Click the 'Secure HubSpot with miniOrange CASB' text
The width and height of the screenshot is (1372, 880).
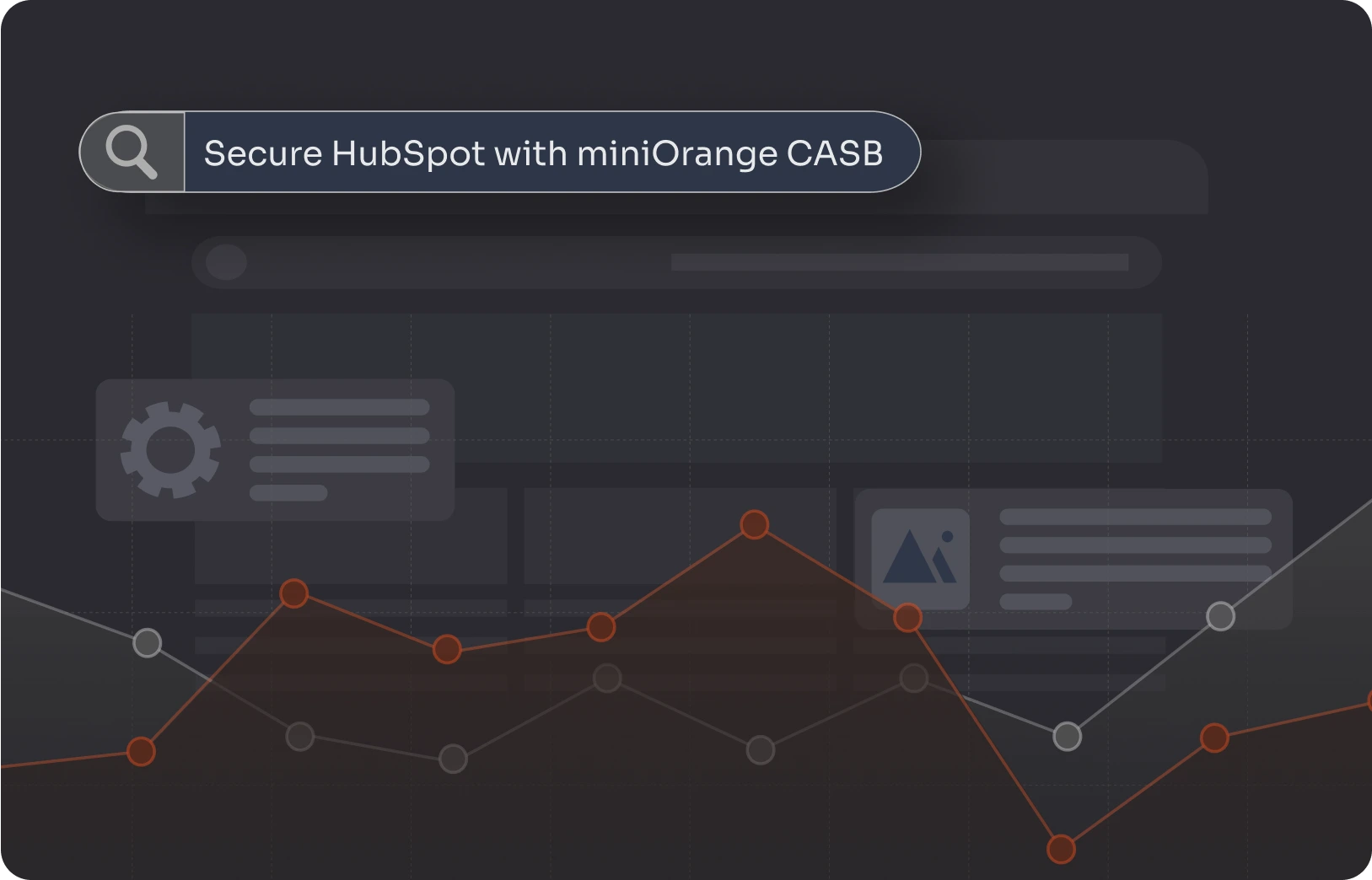[543, 153]
